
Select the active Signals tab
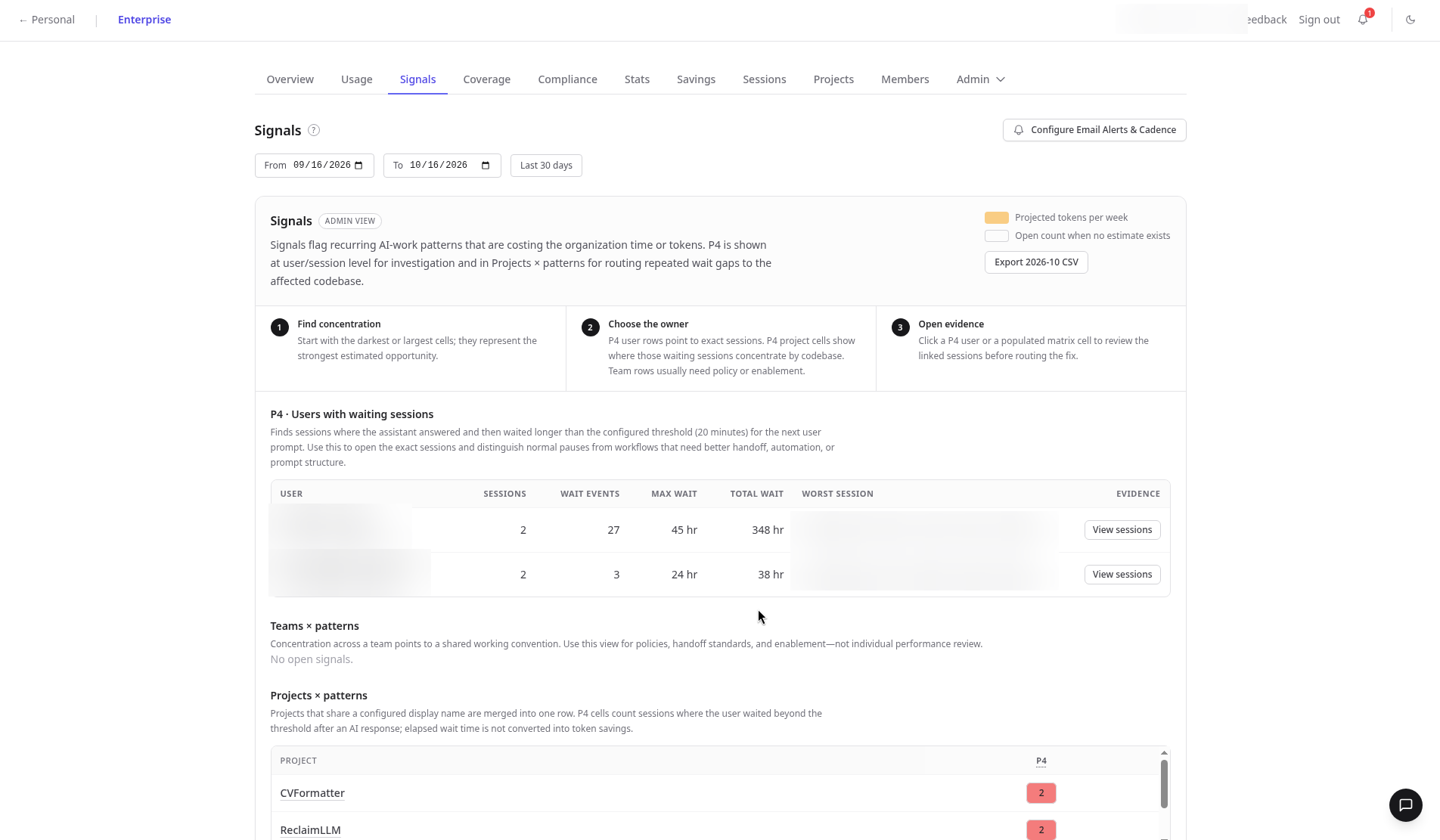[x=417, y=79]
